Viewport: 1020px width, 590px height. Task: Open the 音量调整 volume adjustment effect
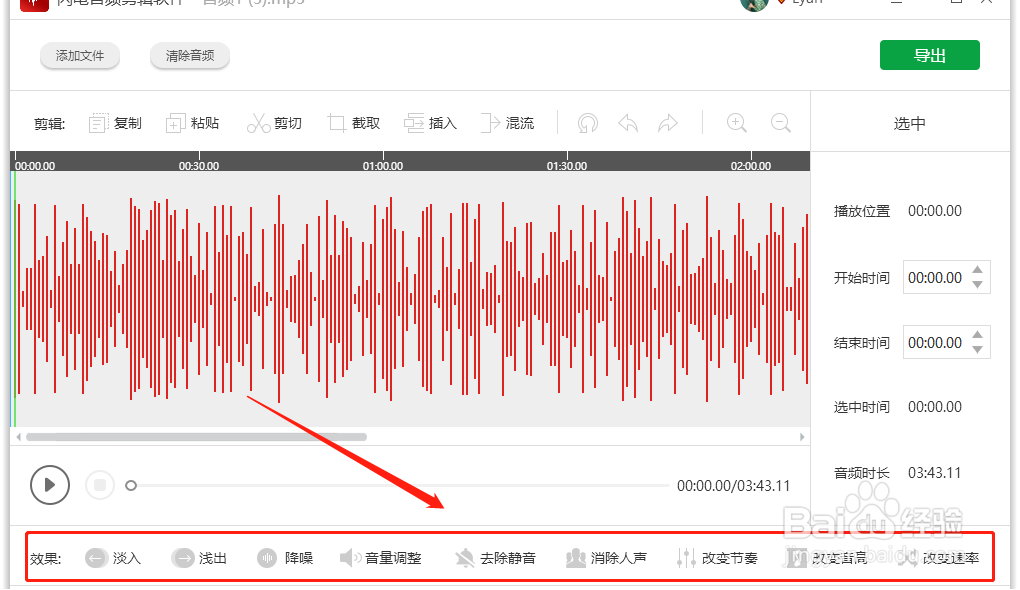coord(381,558)
